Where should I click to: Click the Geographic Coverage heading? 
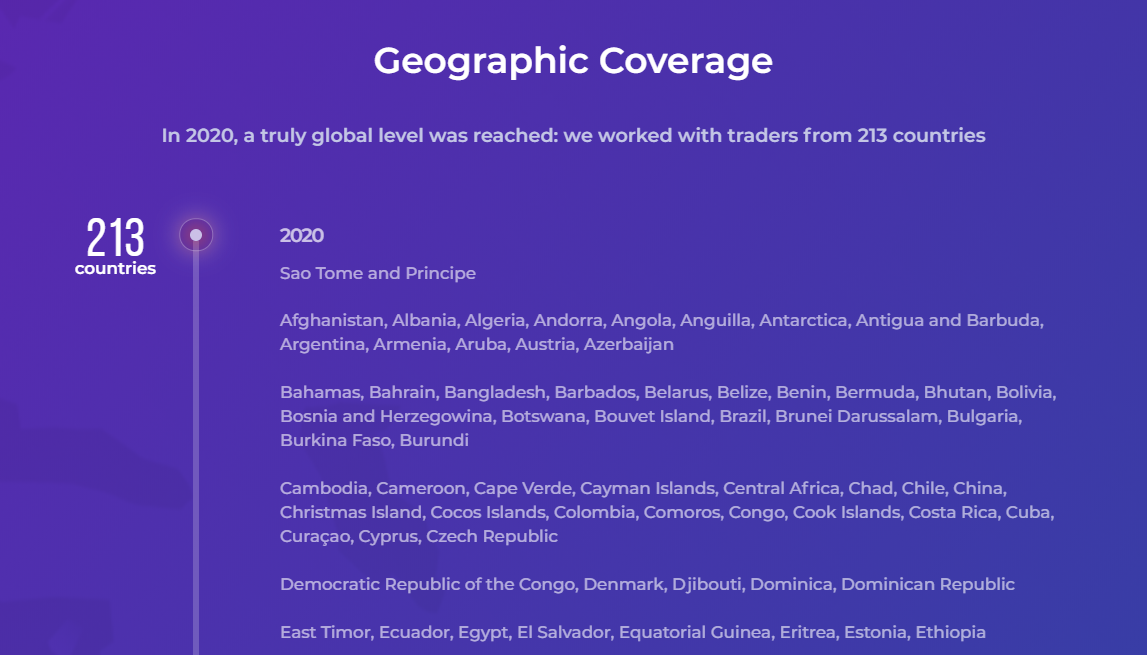pos(573,61)
